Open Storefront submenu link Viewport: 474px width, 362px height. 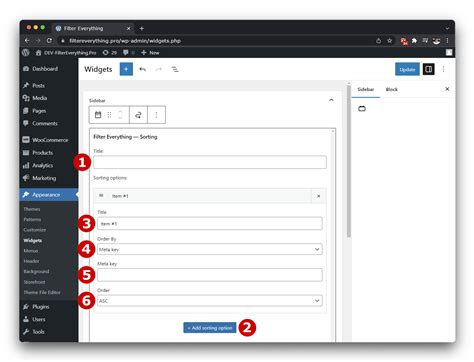point(34,282)
